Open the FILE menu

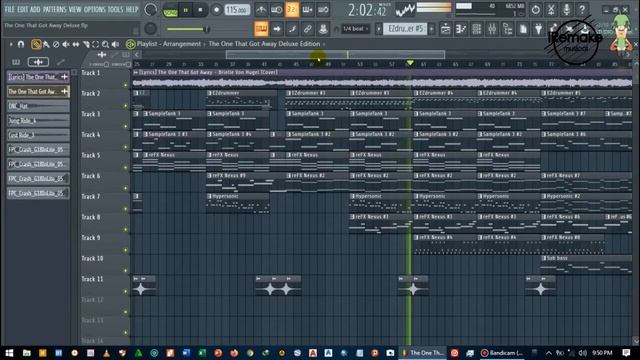coord(9,9)
